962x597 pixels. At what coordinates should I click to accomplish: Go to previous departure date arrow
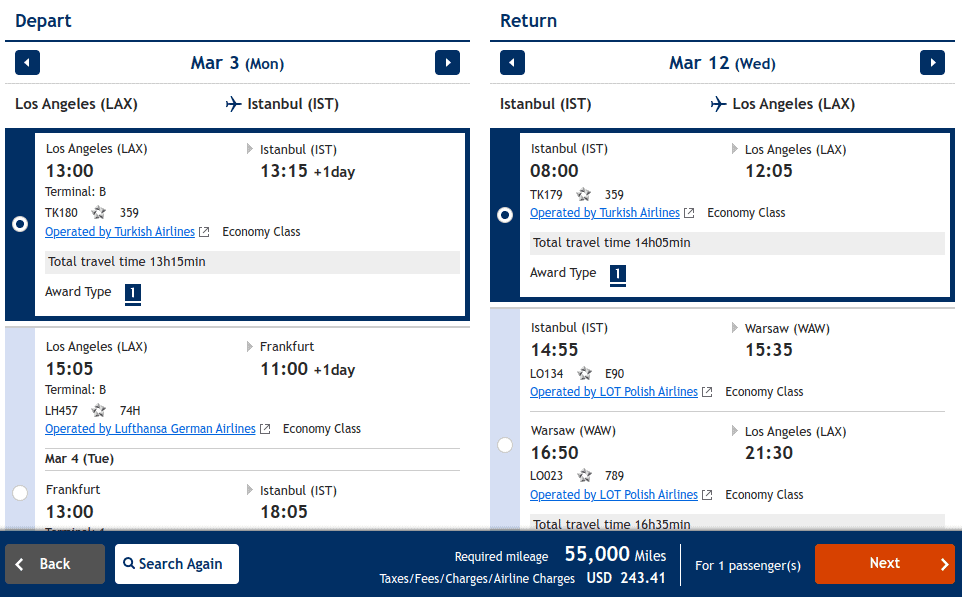click(28, 63)
